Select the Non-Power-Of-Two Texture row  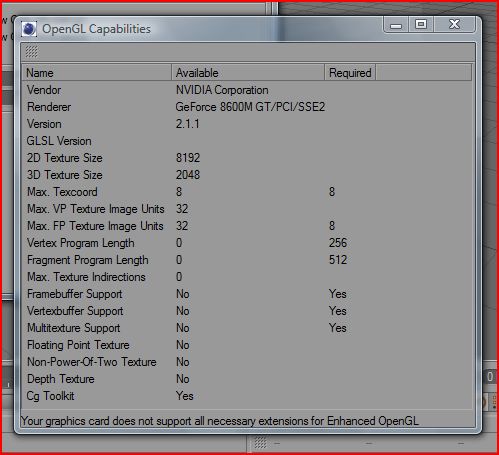tap(247, 362)
